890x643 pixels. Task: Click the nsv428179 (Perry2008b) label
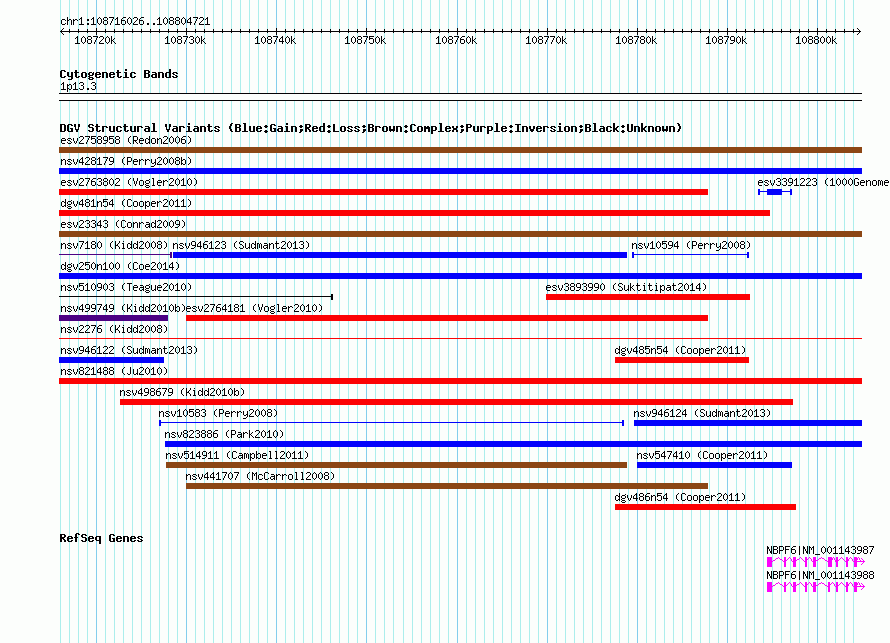point(126,161)
